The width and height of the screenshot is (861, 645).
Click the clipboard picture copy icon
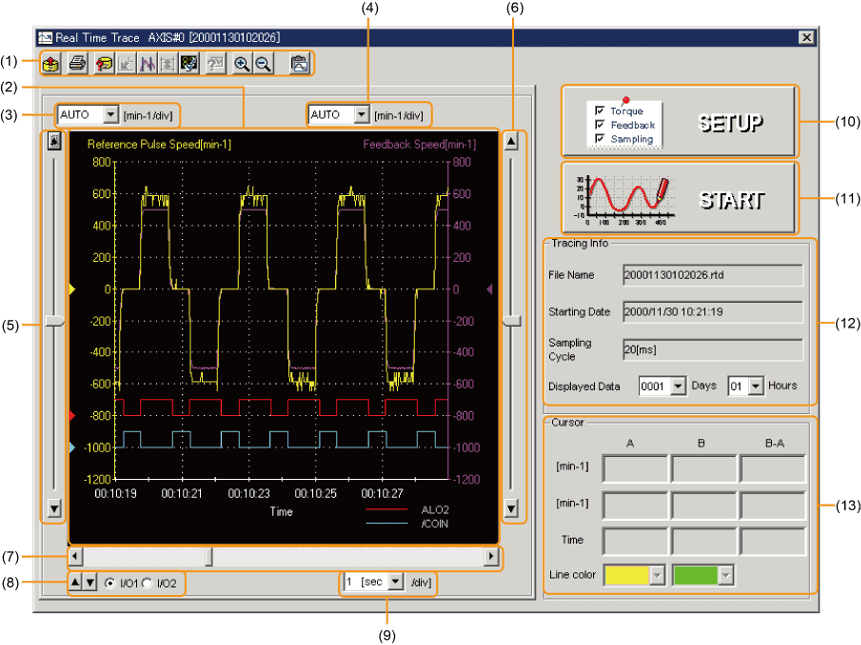click(298, 63)
